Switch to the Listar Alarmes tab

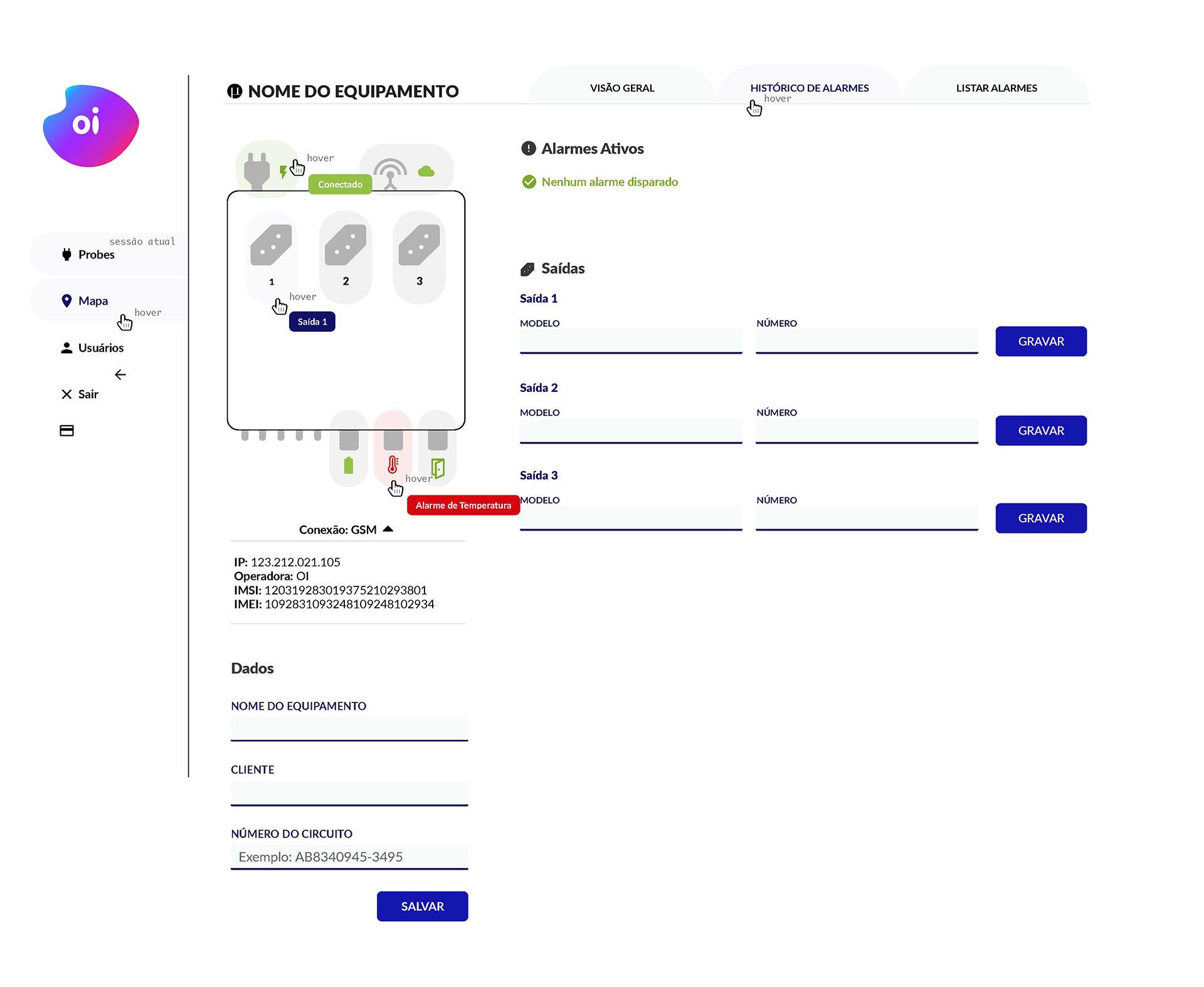pos(996,88)
